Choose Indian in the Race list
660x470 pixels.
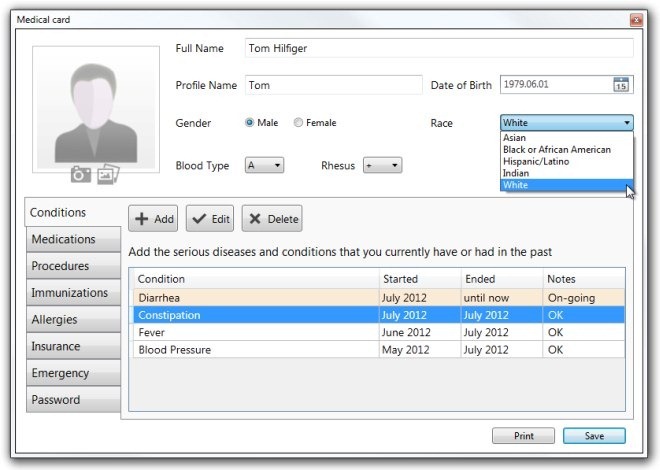tap(567, 173)
